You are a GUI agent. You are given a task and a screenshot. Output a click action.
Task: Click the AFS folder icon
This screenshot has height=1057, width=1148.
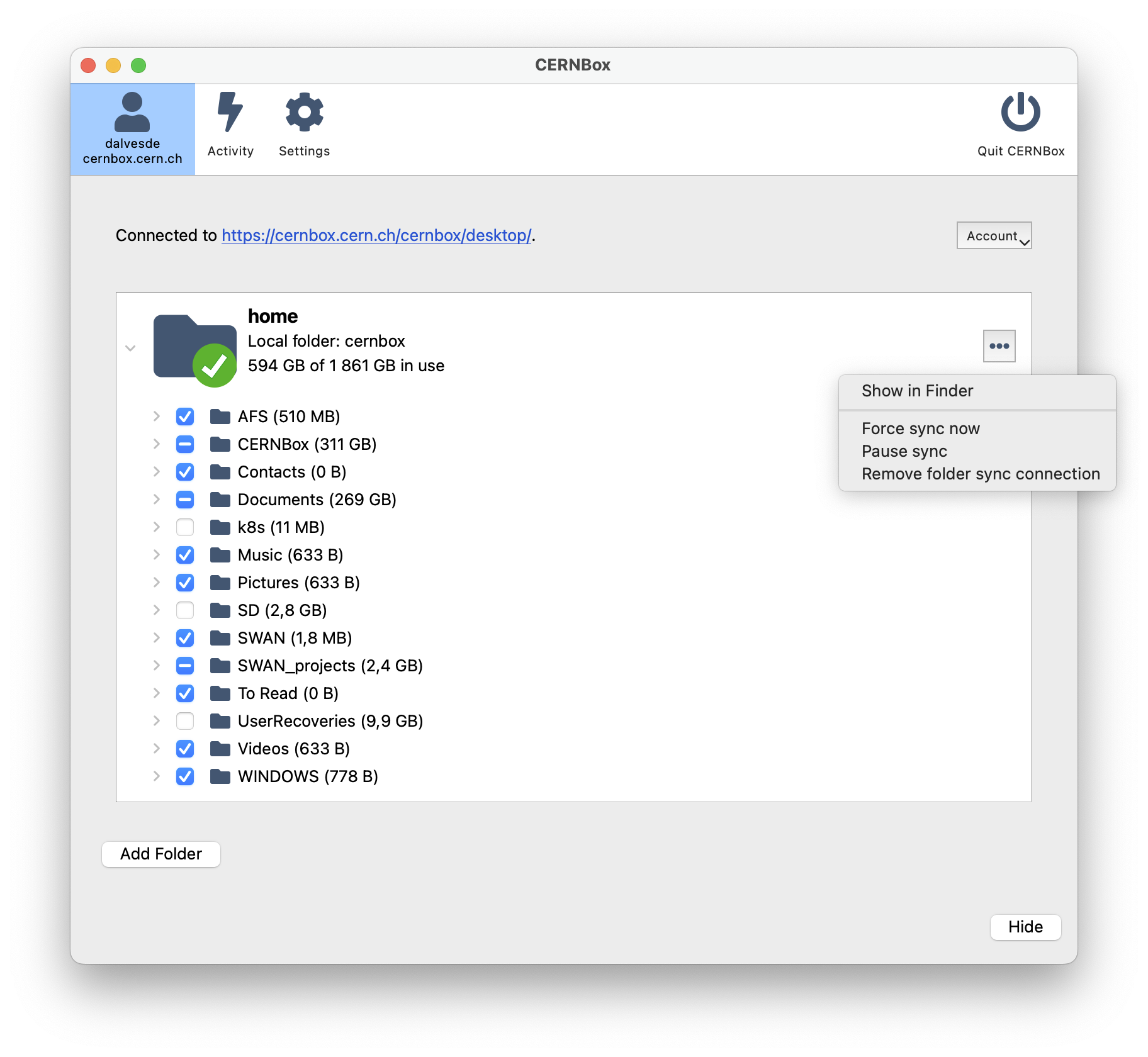point(220,417)
